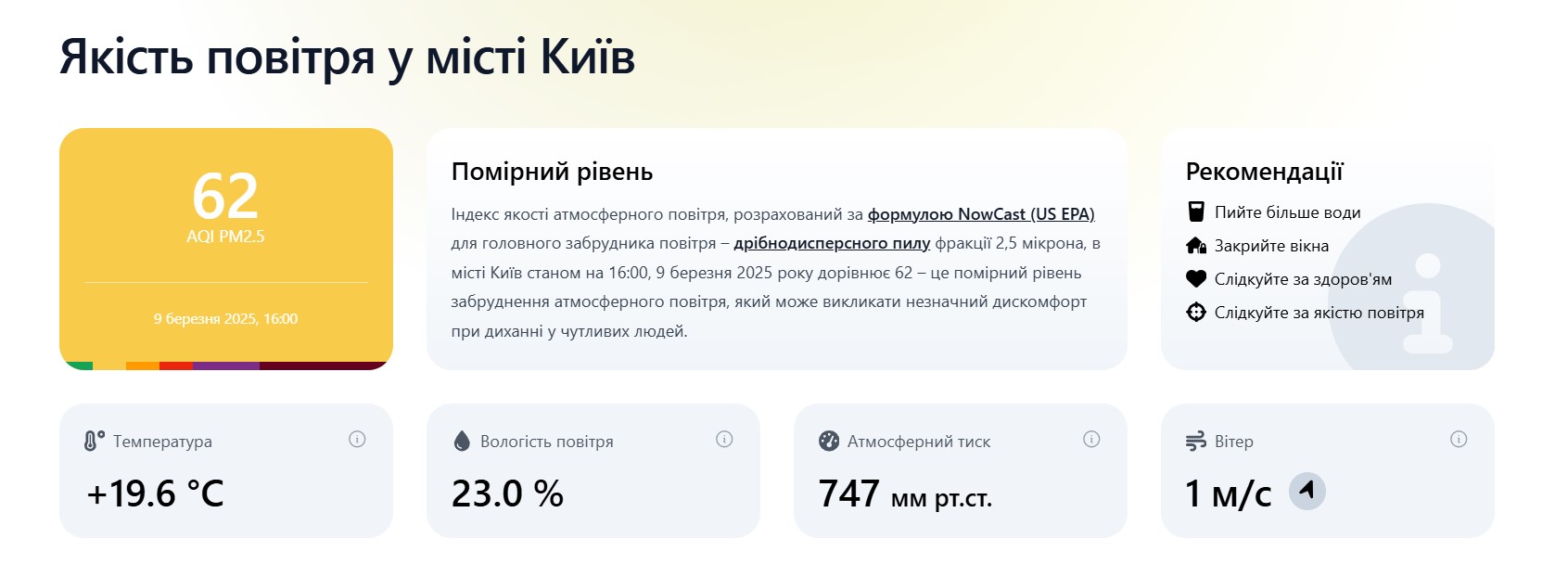Follow the дрібнодисперсного пилу link

pyautogui.click(x=832, y=243)
